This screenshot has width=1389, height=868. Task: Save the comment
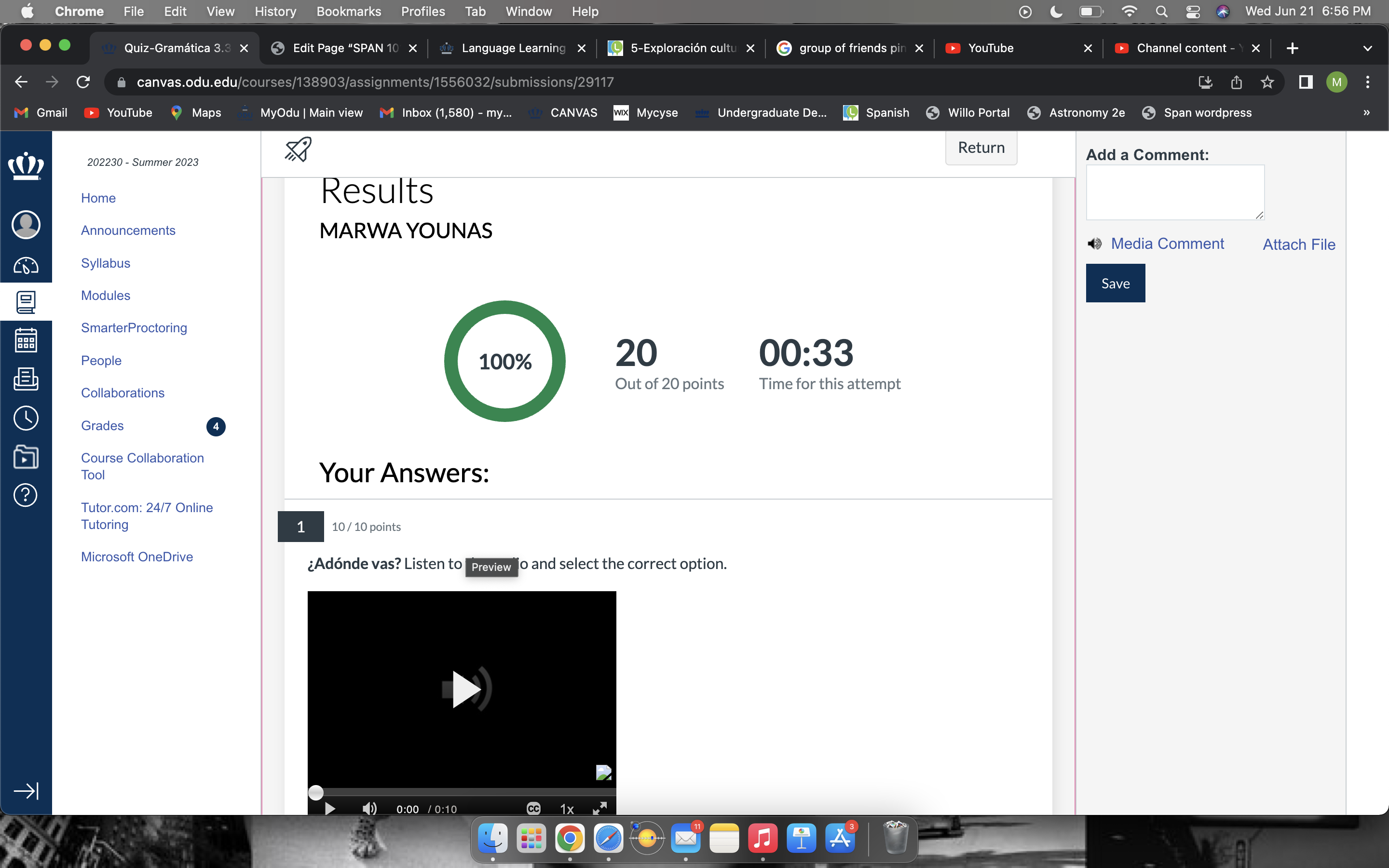(1115, 283)
